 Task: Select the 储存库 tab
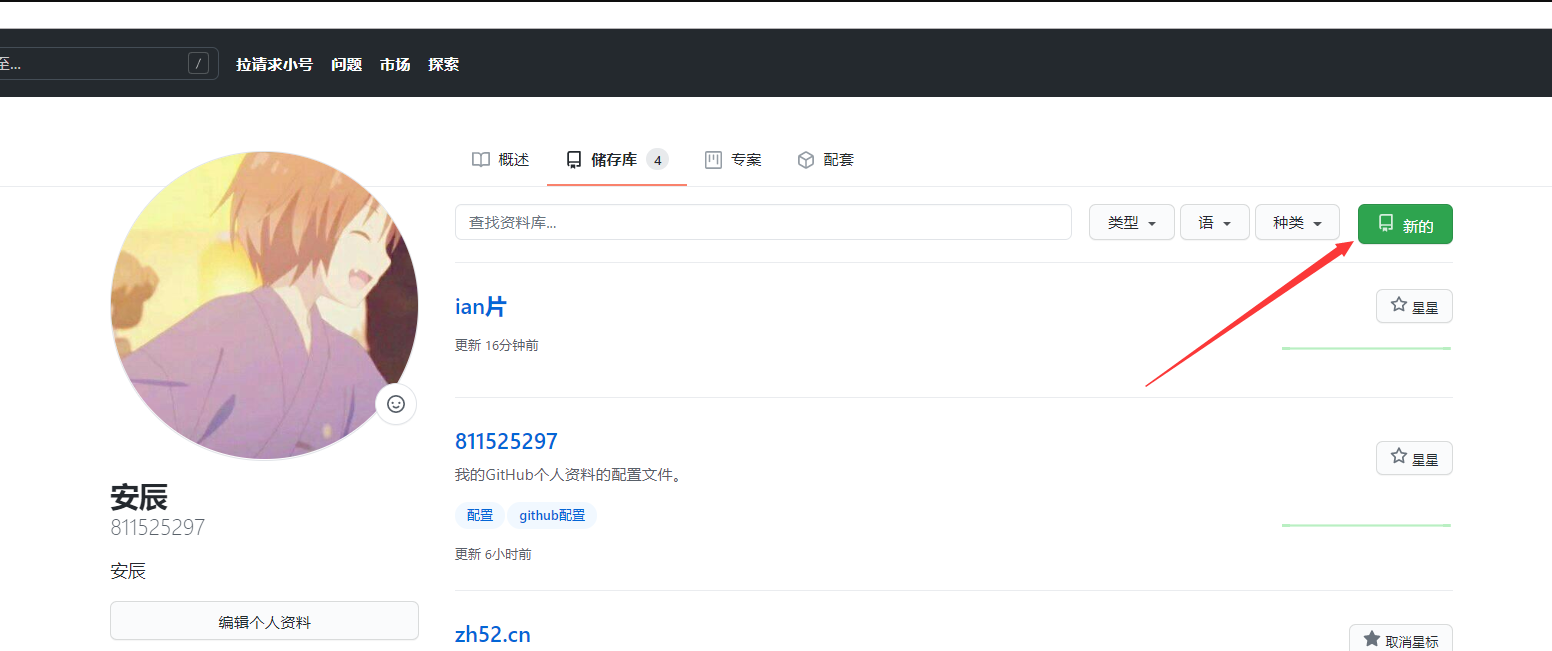[x=617, y=160]
